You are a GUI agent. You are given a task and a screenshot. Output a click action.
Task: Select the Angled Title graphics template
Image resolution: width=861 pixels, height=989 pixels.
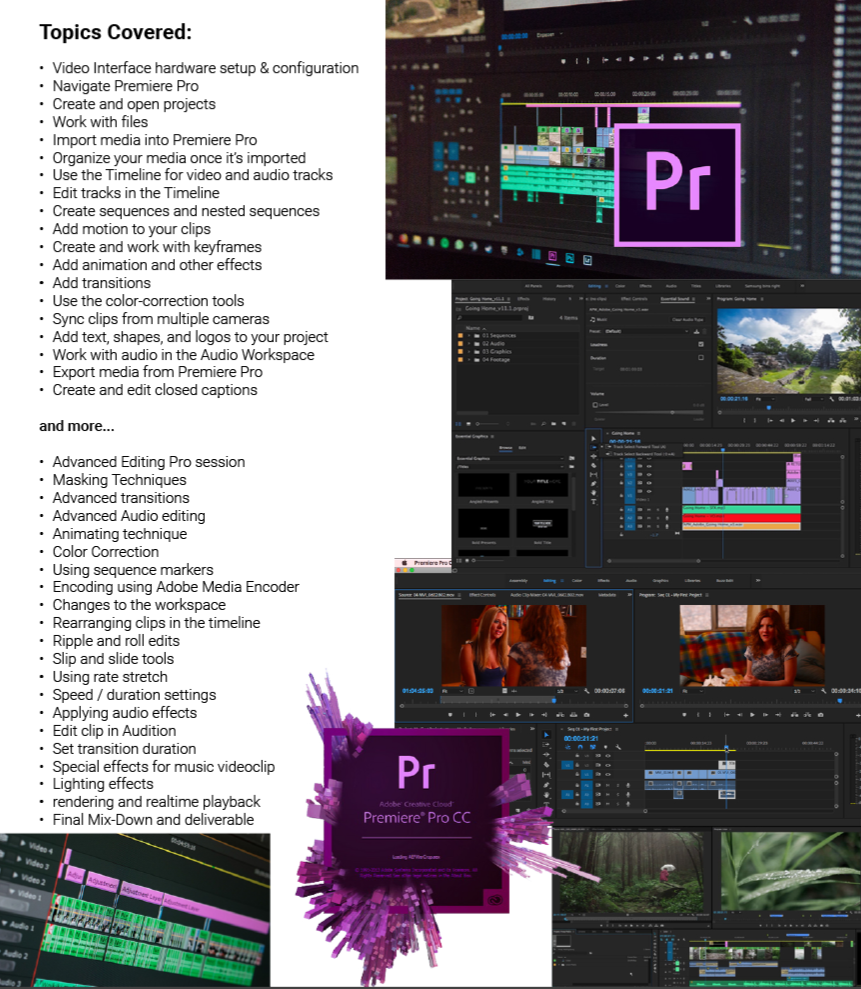tap(542, 484)
